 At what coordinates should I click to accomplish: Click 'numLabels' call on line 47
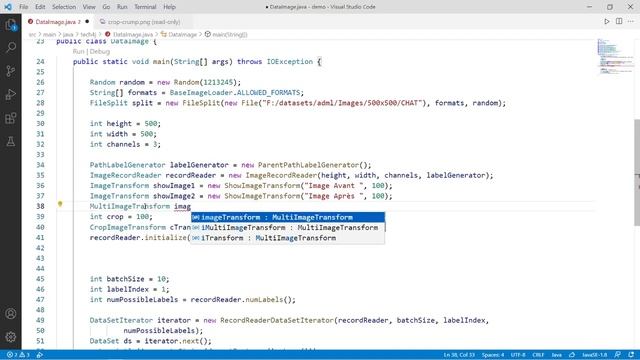coord(264,300)
